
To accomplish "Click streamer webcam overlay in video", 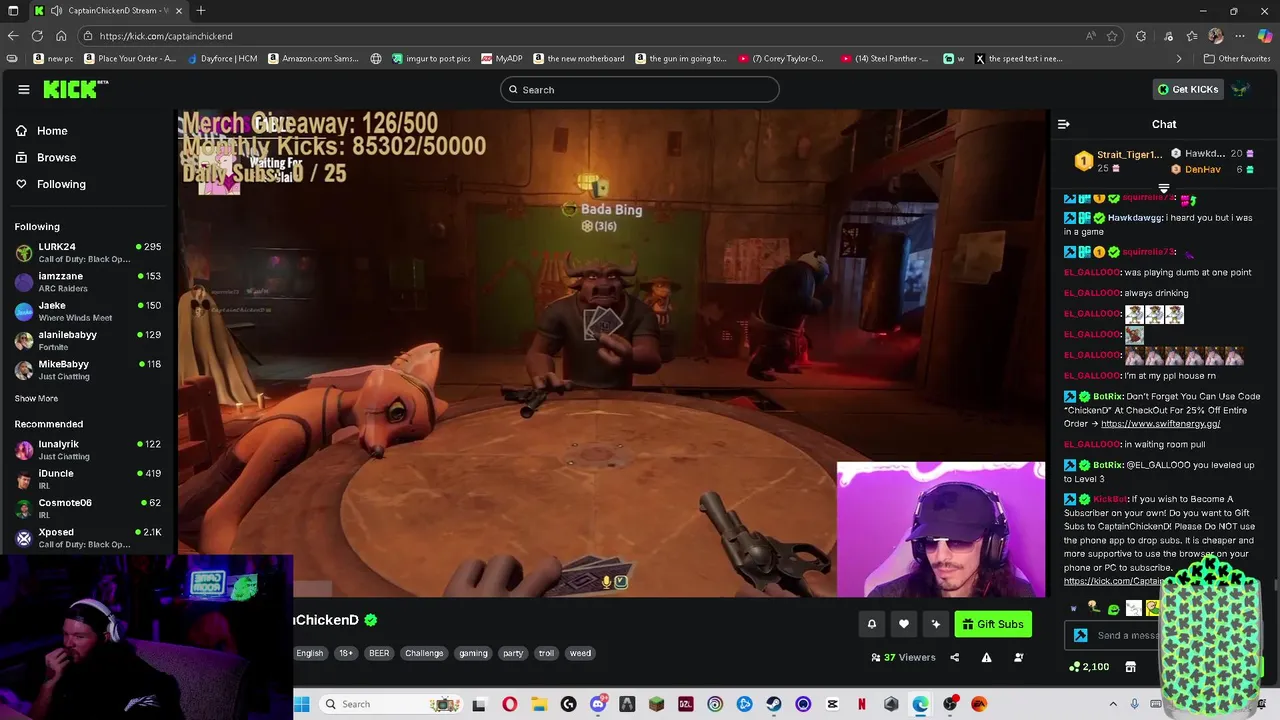I will [x=941, y=529].
